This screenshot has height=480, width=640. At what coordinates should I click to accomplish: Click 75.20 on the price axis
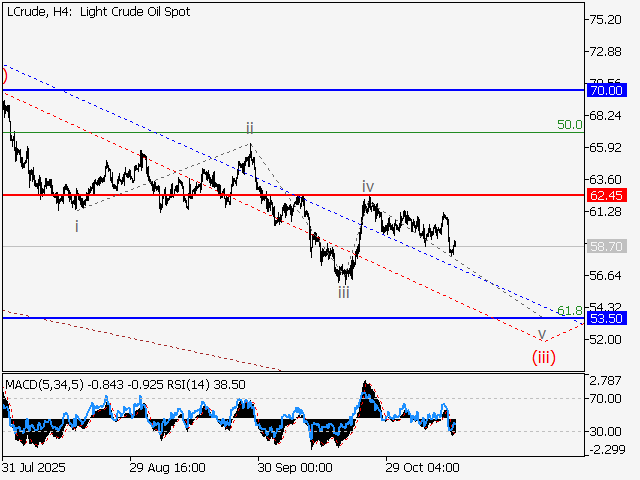607,19
